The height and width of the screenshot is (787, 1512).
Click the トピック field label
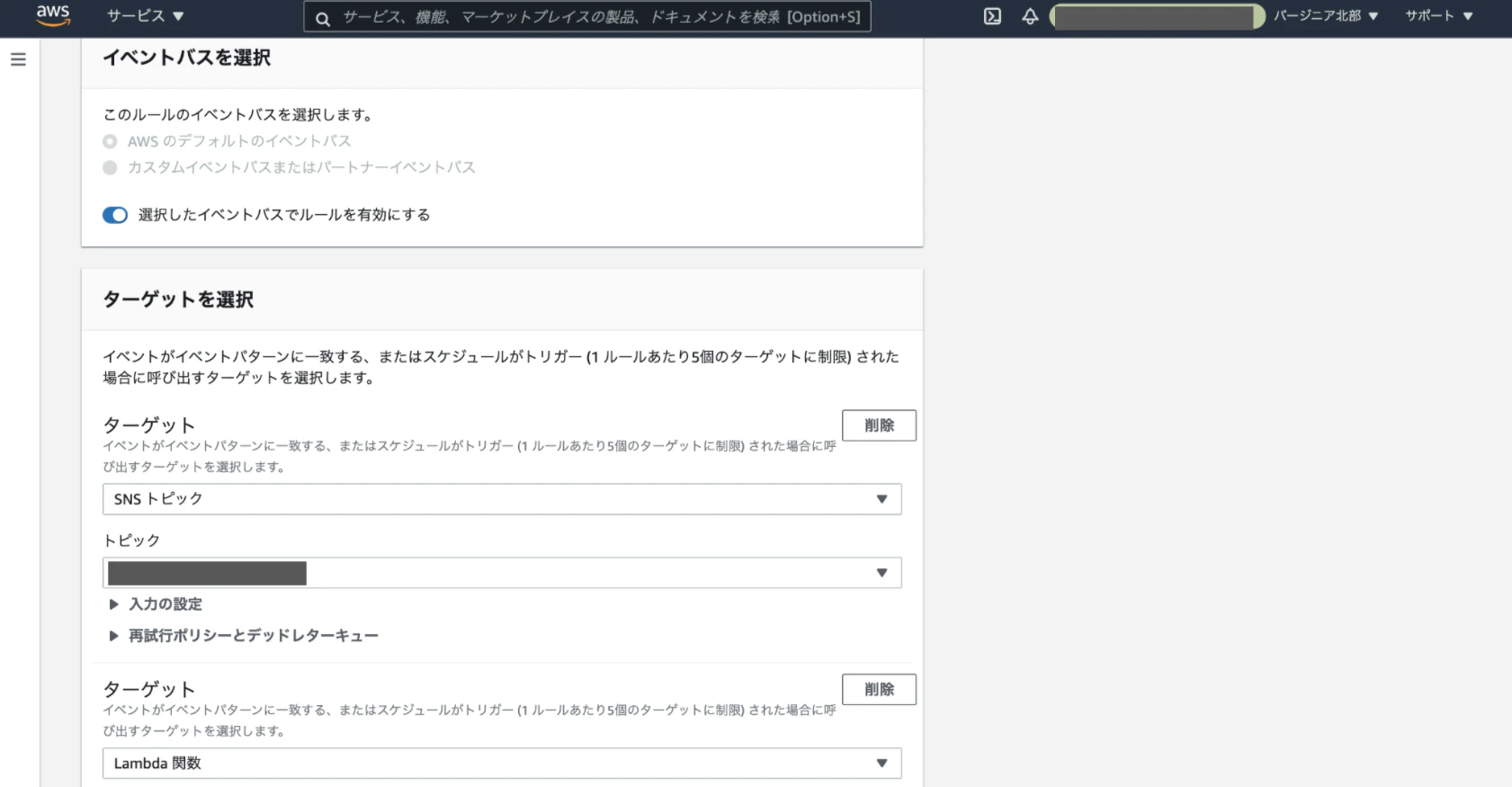(x=131, y=541)
